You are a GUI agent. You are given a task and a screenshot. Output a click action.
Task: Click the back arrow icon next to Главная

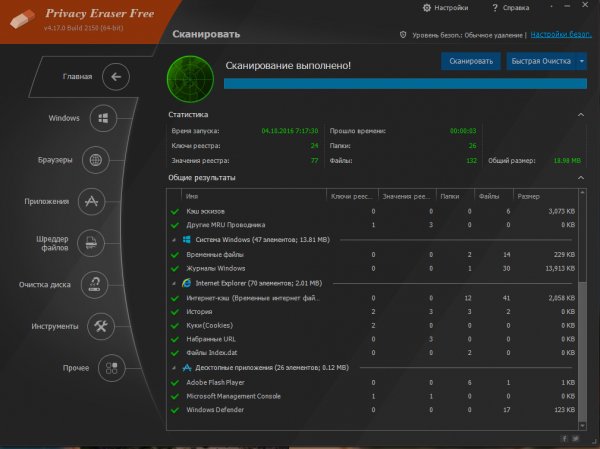[x=116, y=77]
